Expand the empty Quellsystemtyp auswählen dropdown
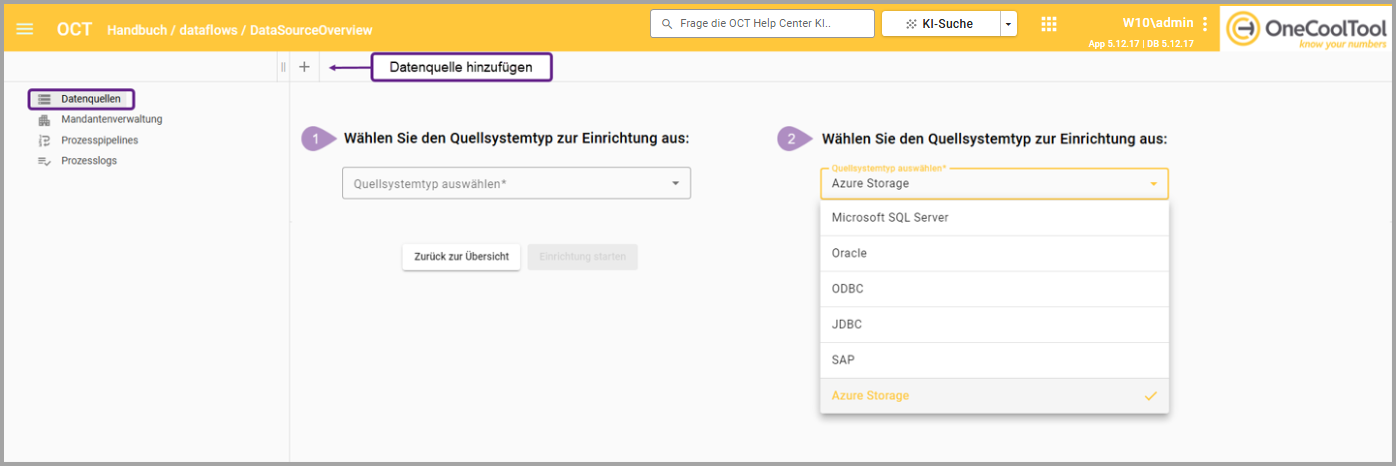 click(x=516, y=184)
